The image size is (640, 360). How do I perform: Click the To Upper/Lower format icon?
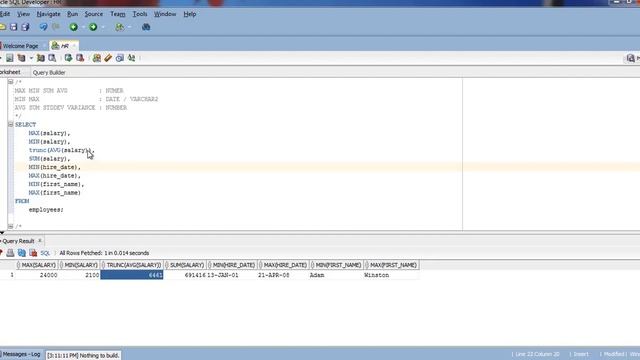click(x=131, y=58)
